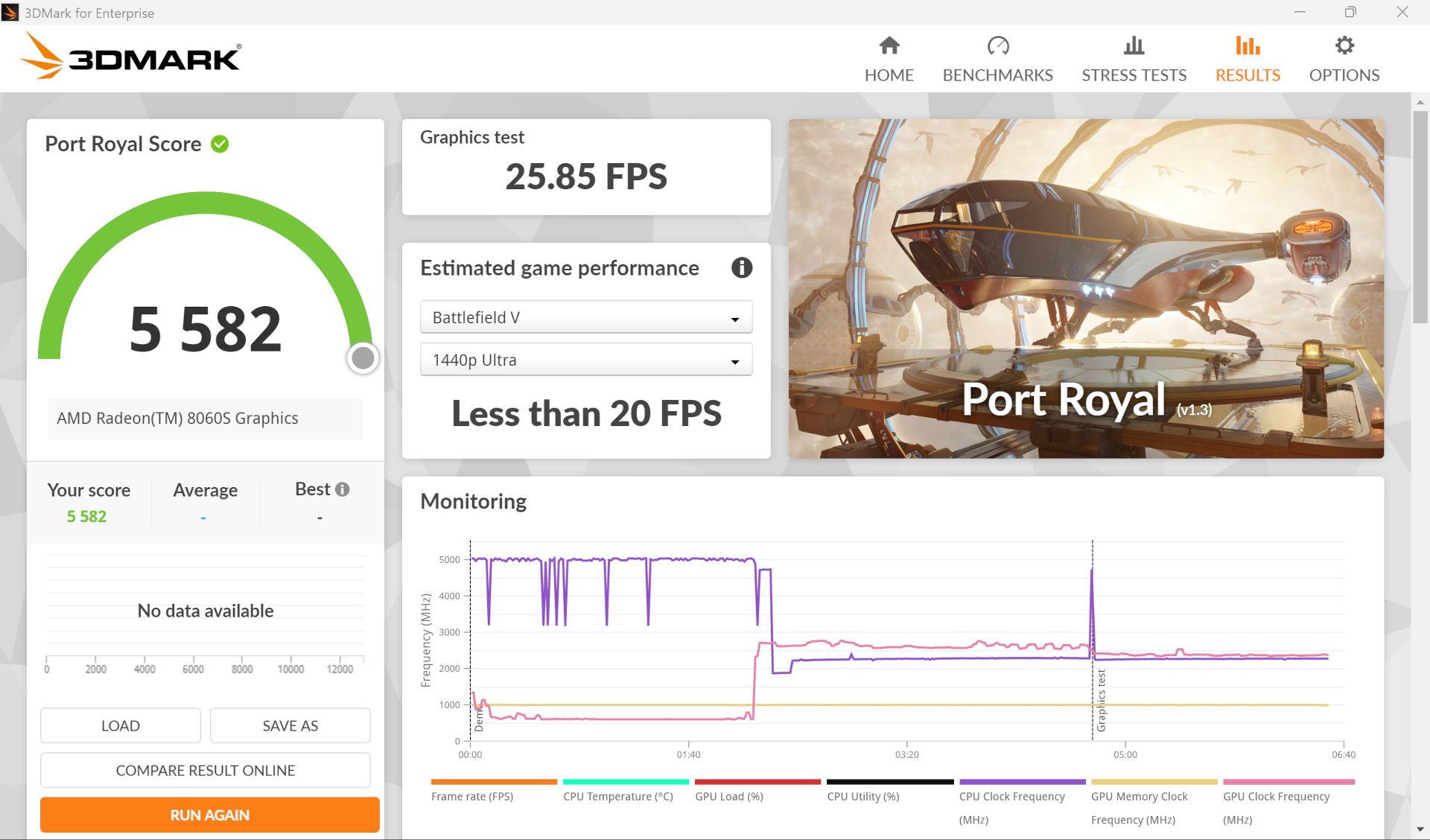Toggle the CPU Temperature legend series
This screenshot has width=1430, height=840.
617,796
